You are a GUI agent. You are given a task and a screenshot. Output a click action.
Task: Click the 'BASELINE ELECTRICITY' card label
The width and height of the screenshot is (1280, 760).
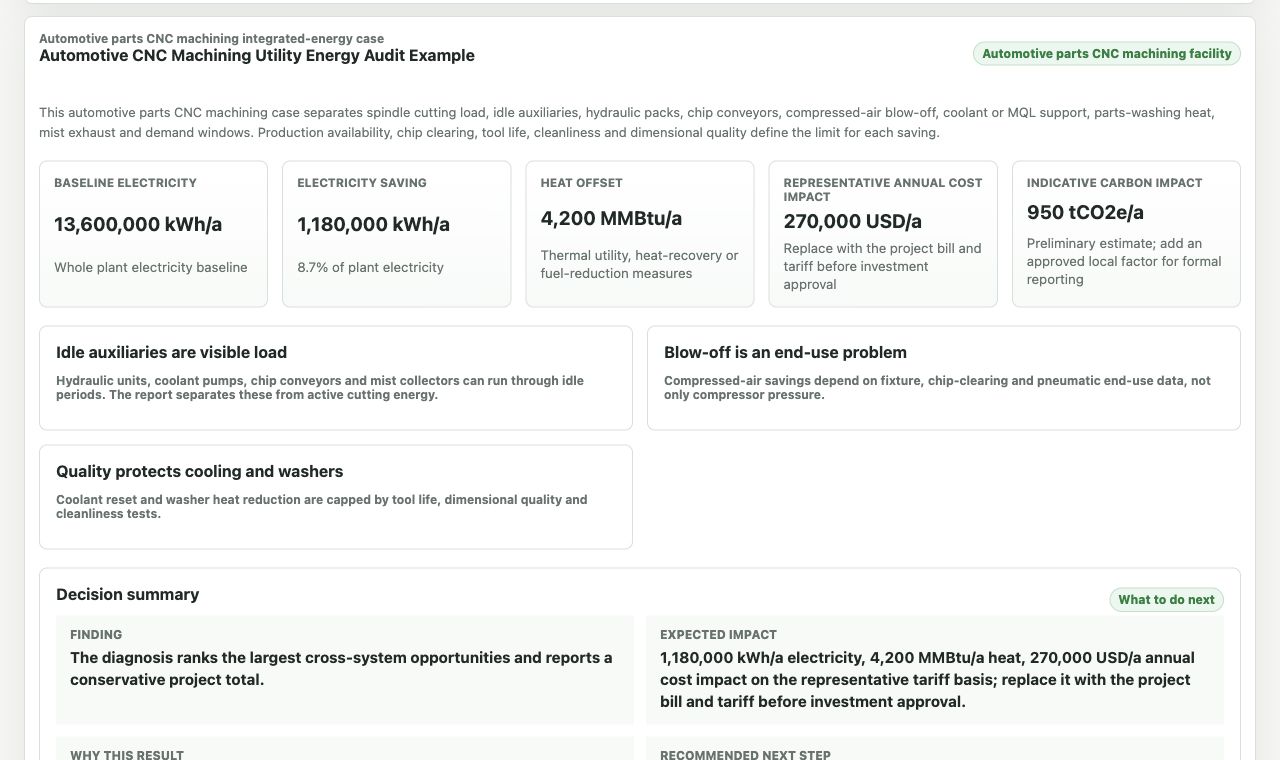click(x=125, y=183)
